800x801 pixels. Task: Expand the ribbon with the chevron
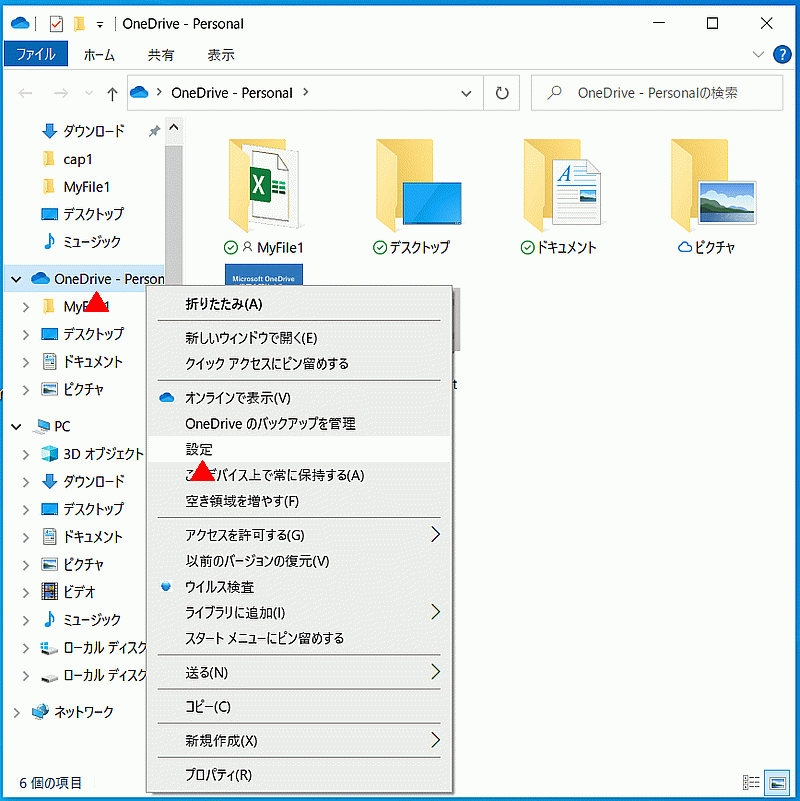pyautogui.click(x=758, y=54)
